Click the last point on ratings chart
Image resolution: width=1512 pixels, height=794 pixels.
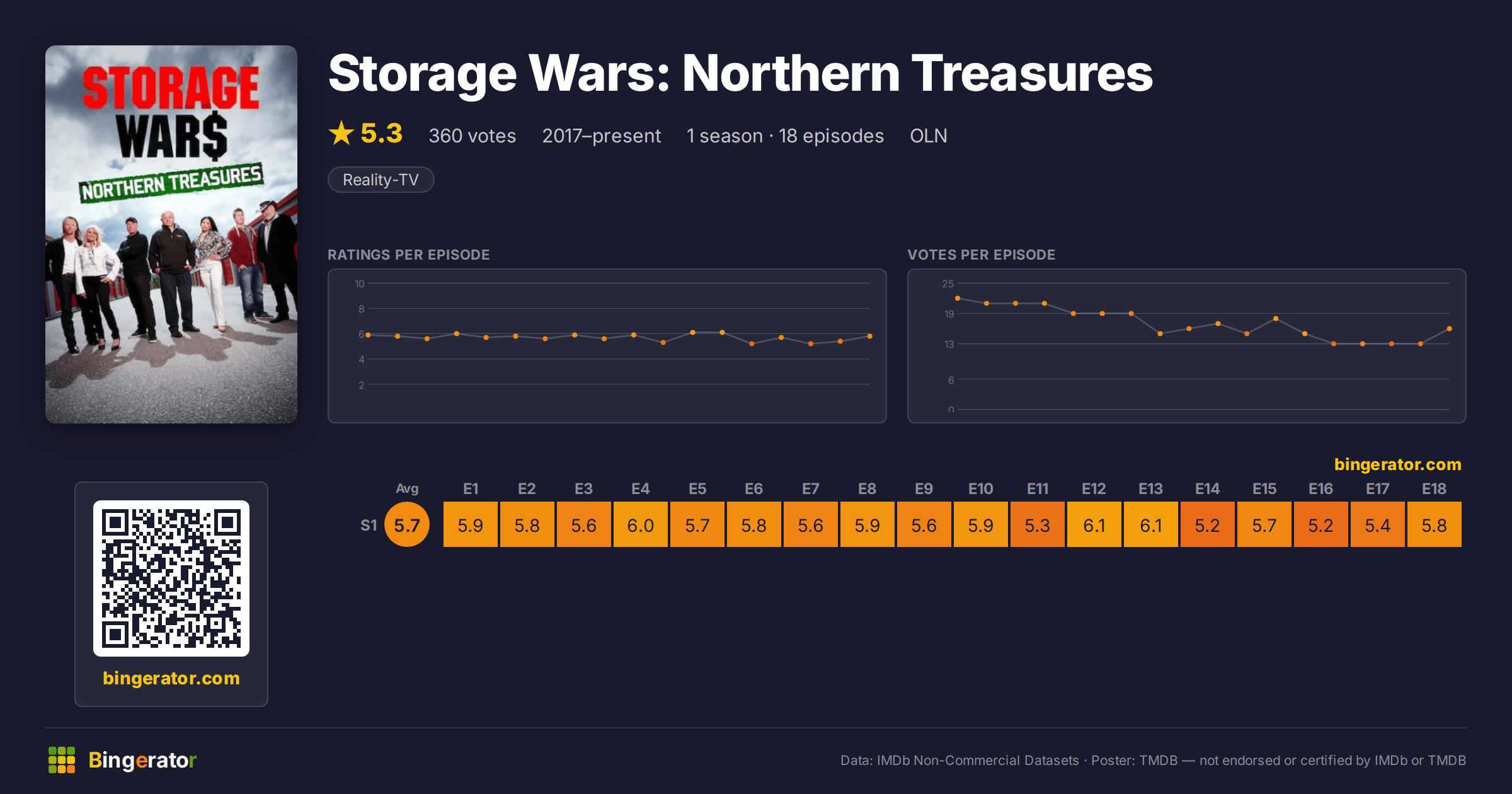pyautogui.click(x=870, y=336)
